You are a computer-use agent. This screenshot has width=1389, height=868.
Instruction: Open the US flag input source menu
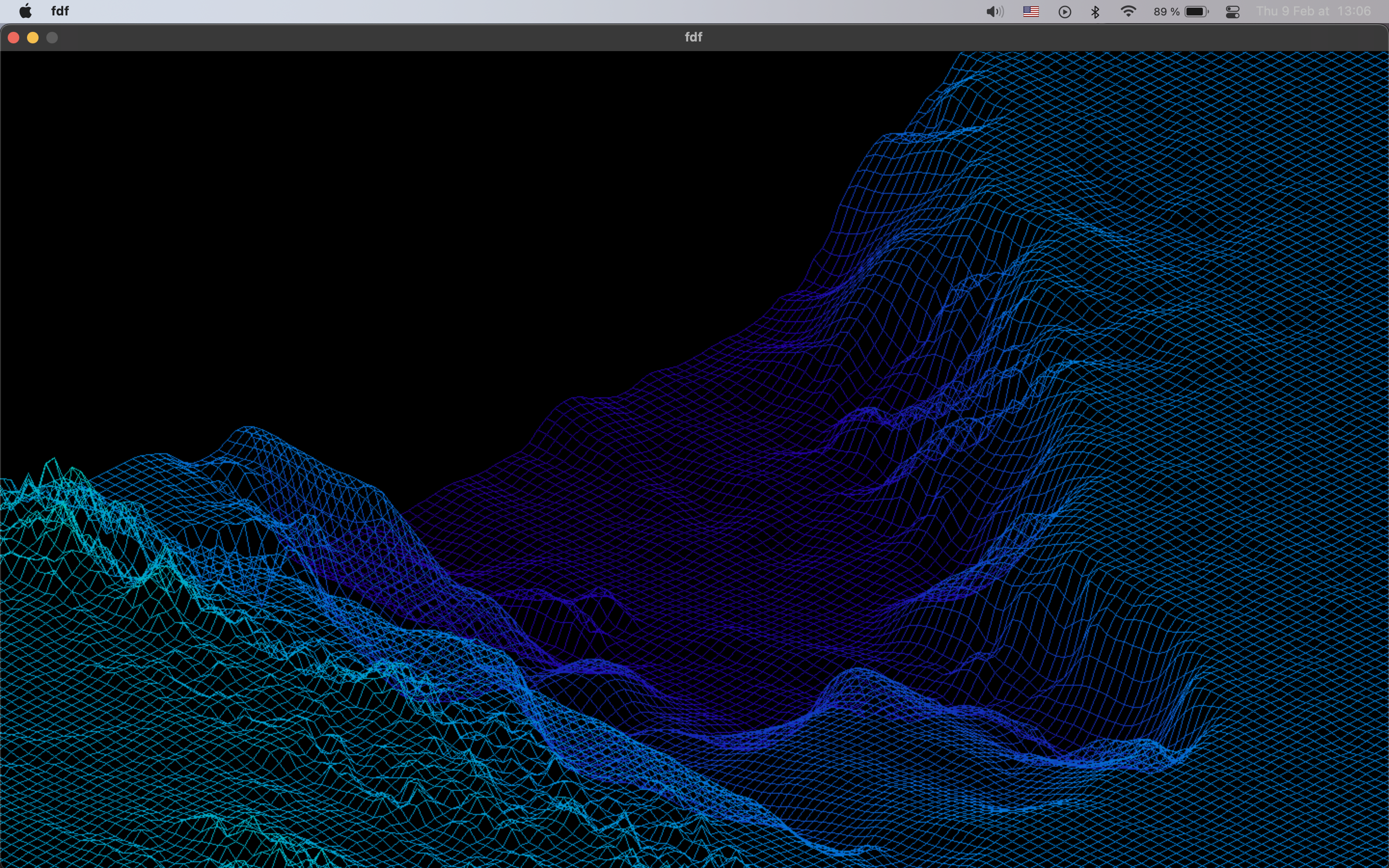pyautogui.click(x=1031, y=12)
